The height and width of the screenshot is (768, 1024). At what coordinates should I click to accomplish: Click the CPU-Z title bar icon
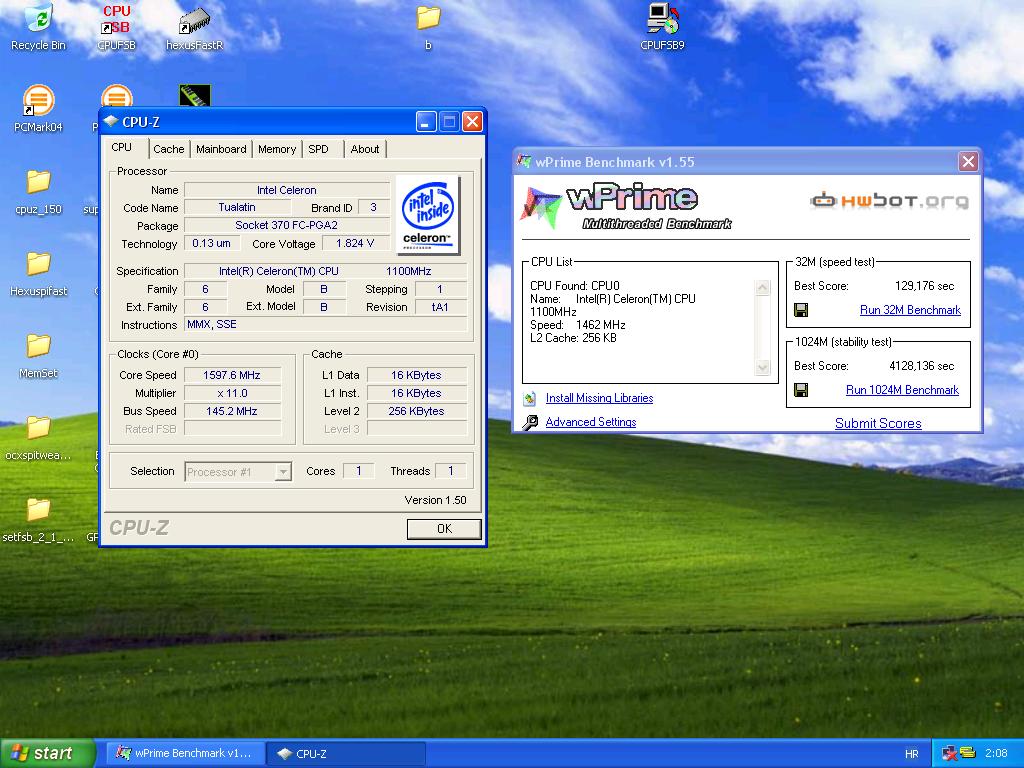tap(110, 121)
